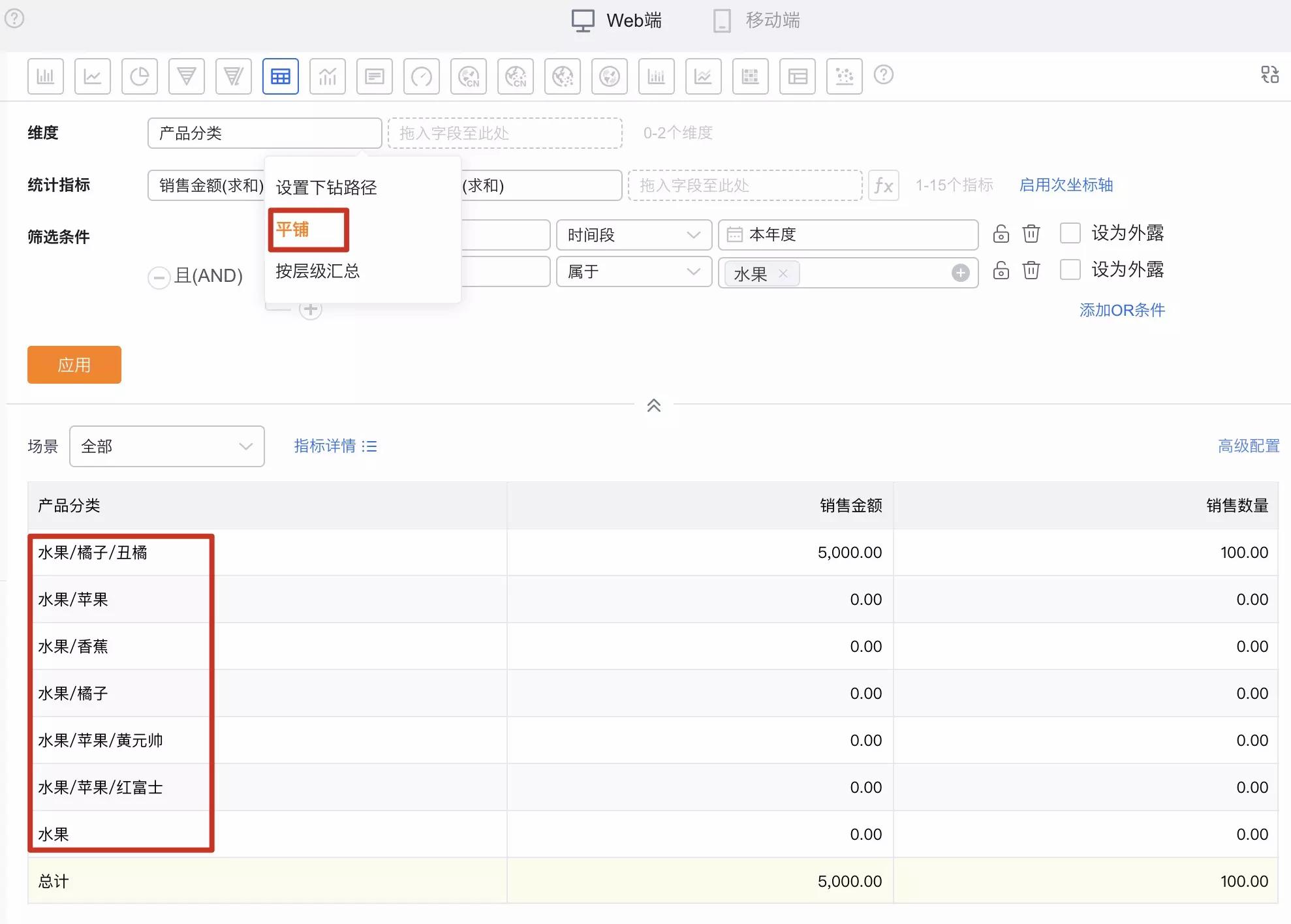Image resolution: width=1291 pixels, height=924 pixels.
Task: Select the gauge dashboard chart icon
Action: point(422,76)
